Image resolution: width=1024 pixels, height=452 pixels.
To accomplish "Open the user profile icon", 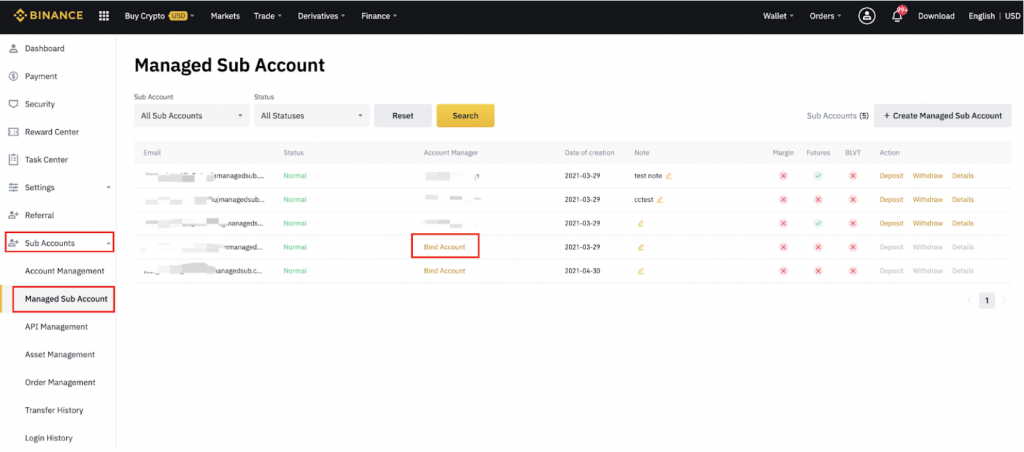I will click(867, 16).
